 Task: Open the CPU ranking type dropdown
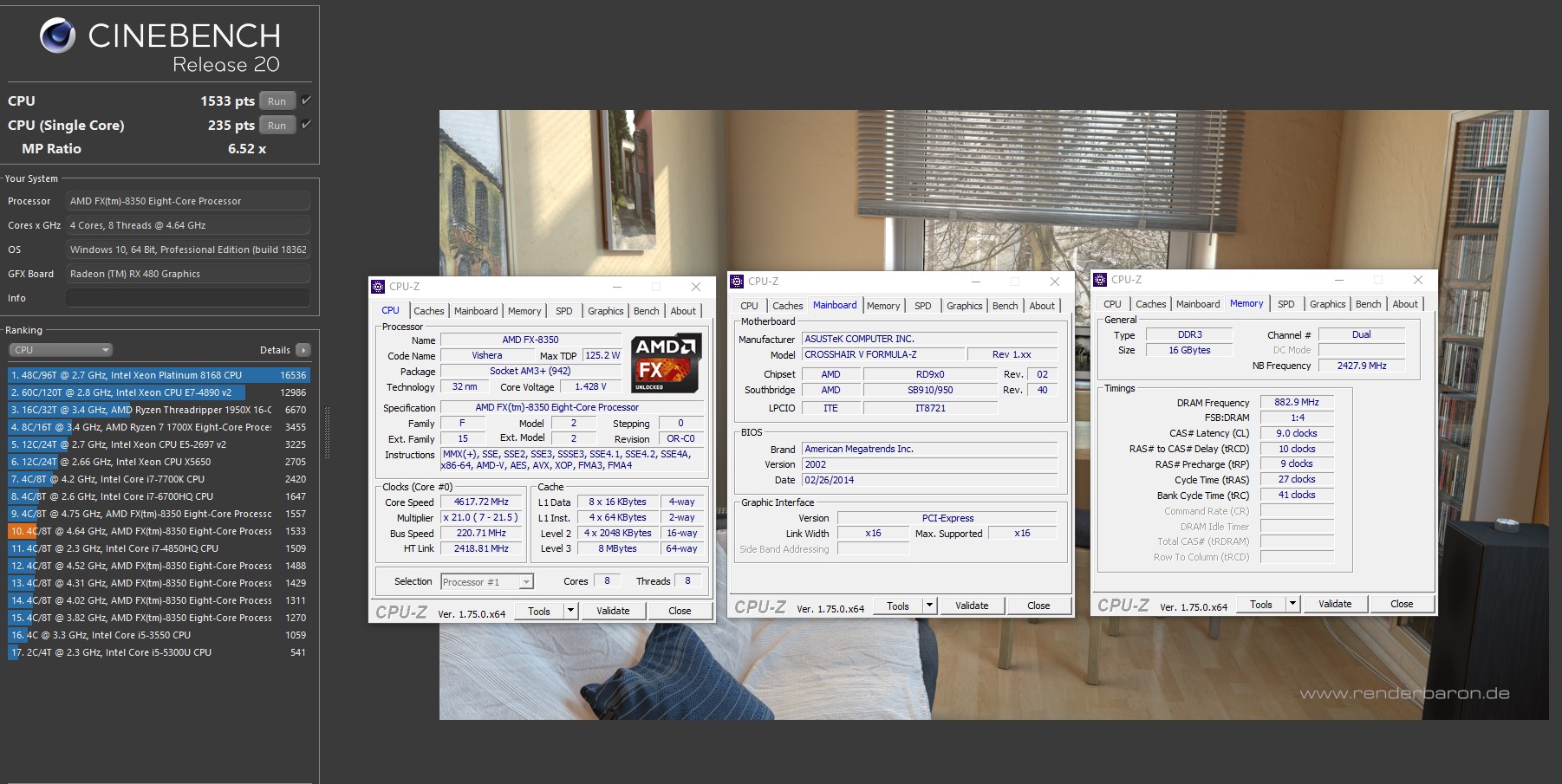click(x=61, y=350)
